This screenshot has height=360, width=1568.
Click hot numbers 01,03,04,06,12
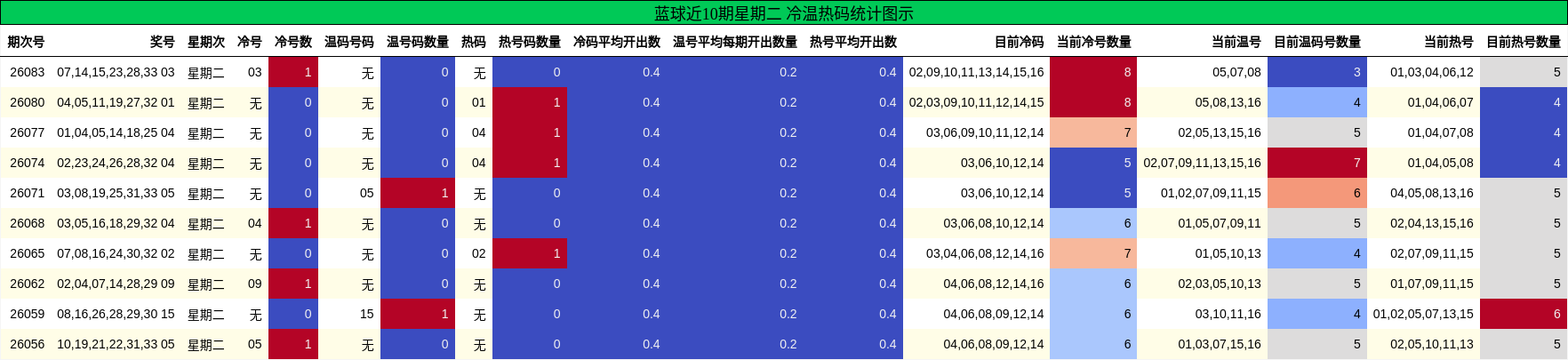pos(1432,72)
